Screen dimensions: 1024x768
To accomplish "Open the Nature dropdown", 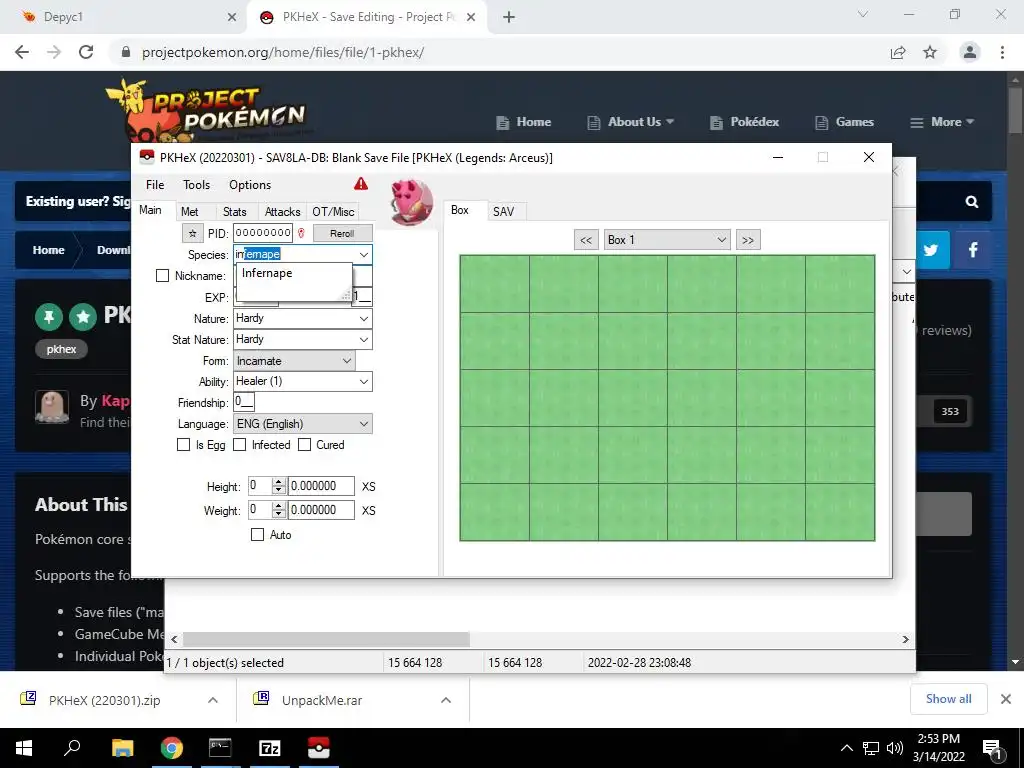I will point(364,319).
